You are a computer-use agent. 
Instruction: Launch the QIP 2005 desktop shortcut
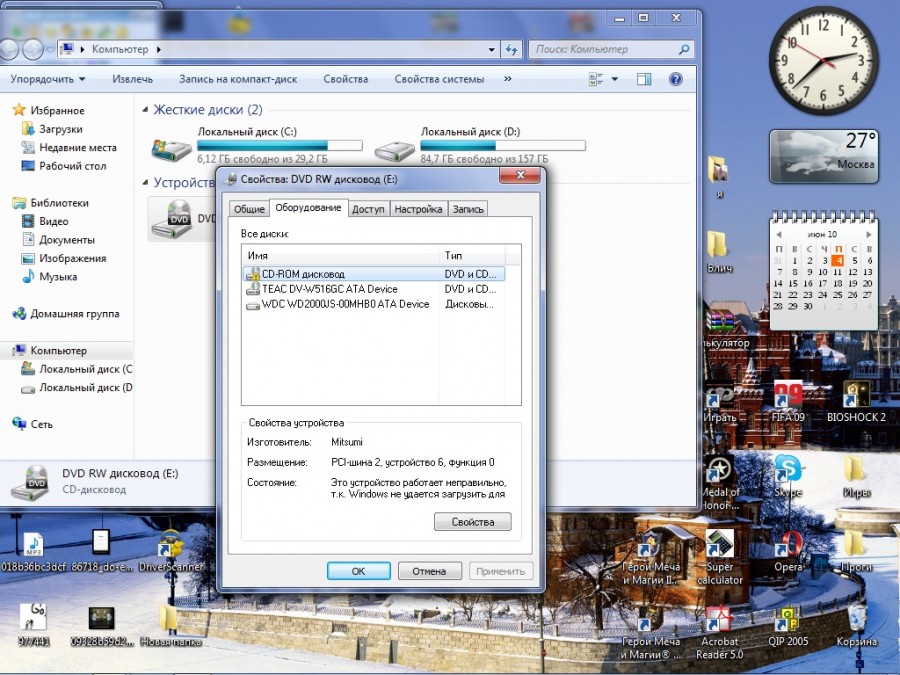788,620
